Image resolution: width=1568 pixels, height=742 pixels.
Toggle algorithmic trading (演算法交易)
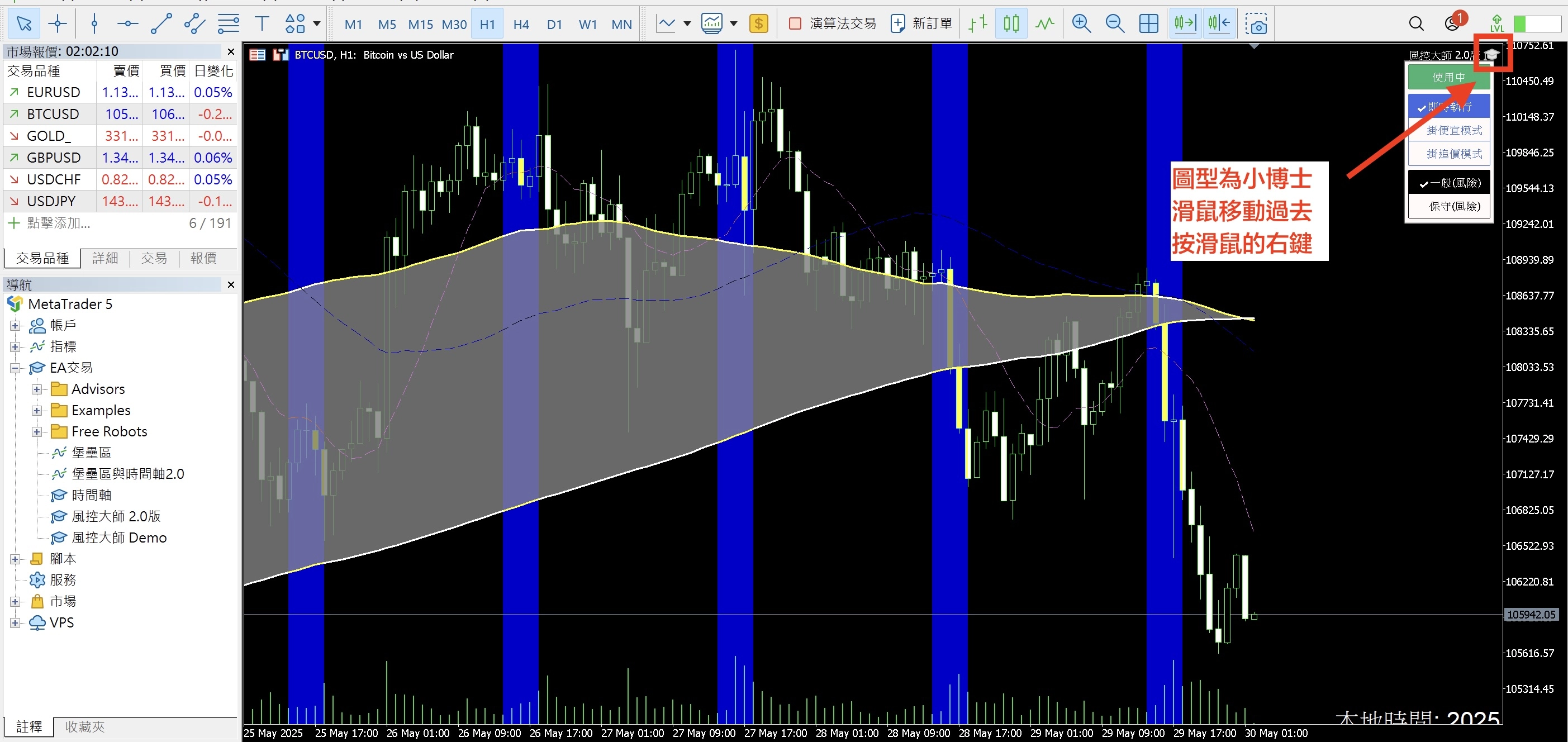pos(832,23)
